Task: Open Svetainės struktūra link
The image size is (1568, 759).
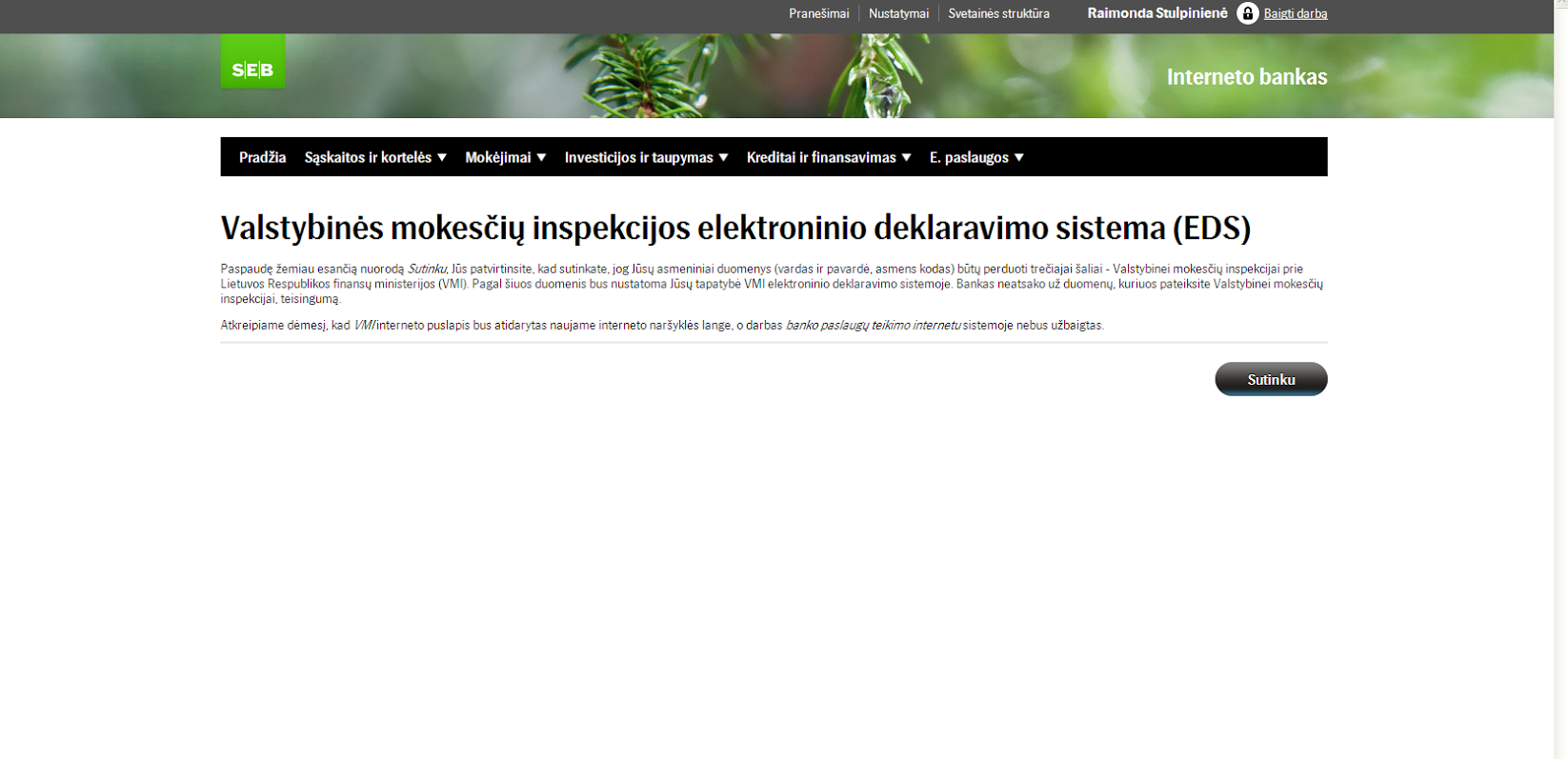Action: click(998, 13)
